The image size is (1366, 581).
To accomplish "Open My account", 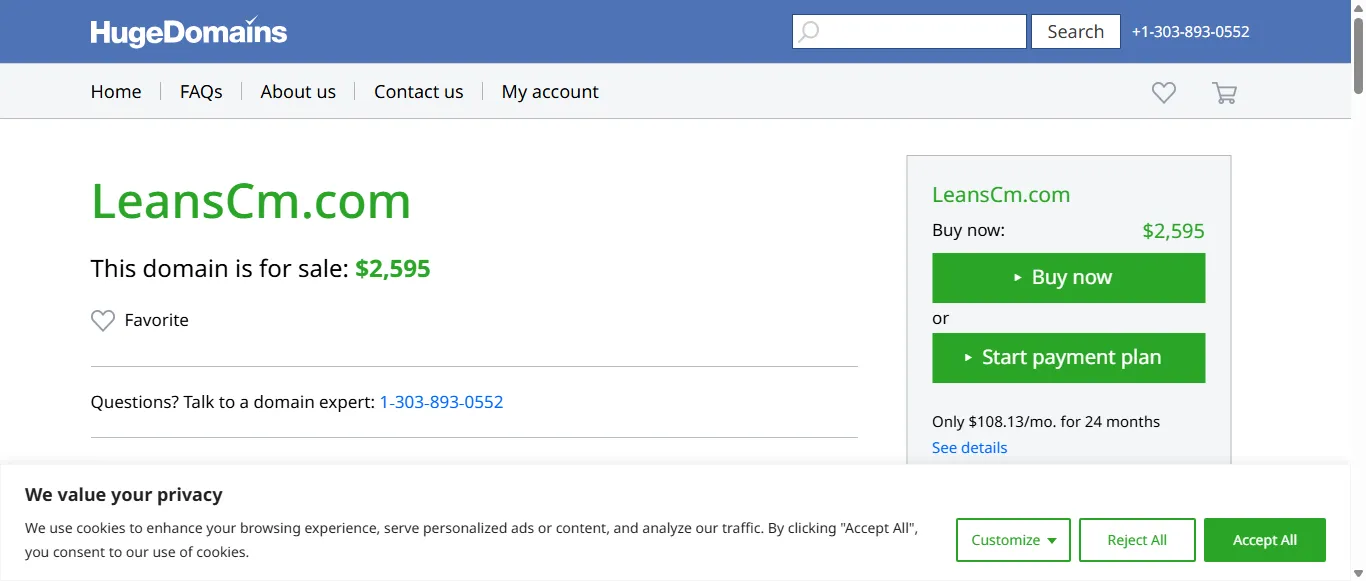I will pos(550,92).
